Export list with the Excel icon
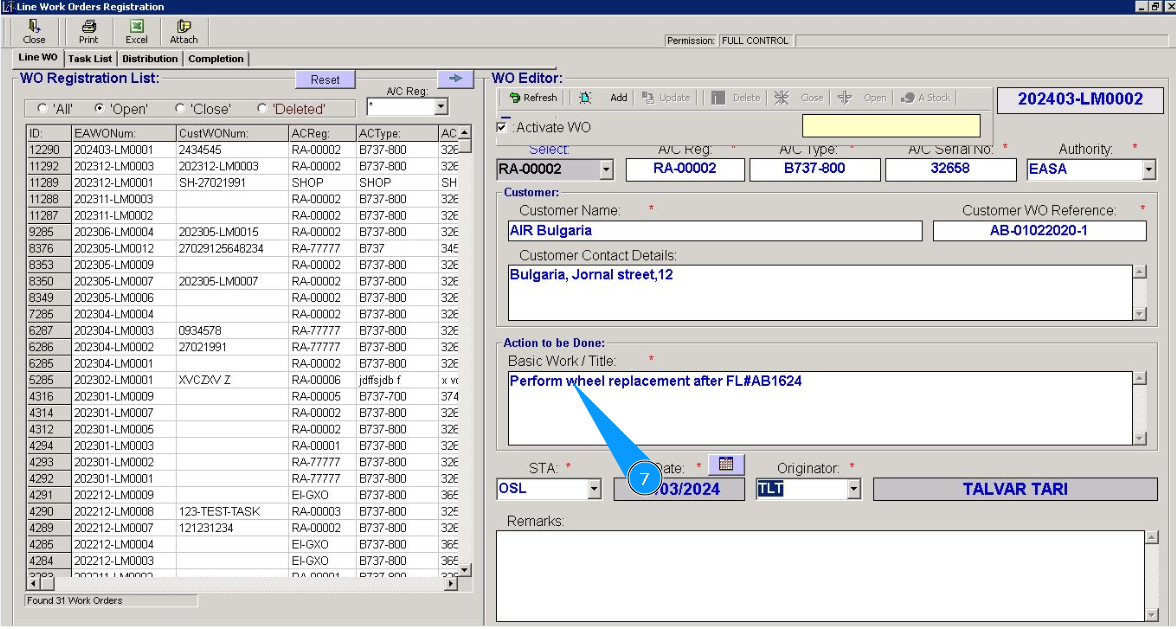This screenshot has width=1176, height=629. (x=136, y=27)
